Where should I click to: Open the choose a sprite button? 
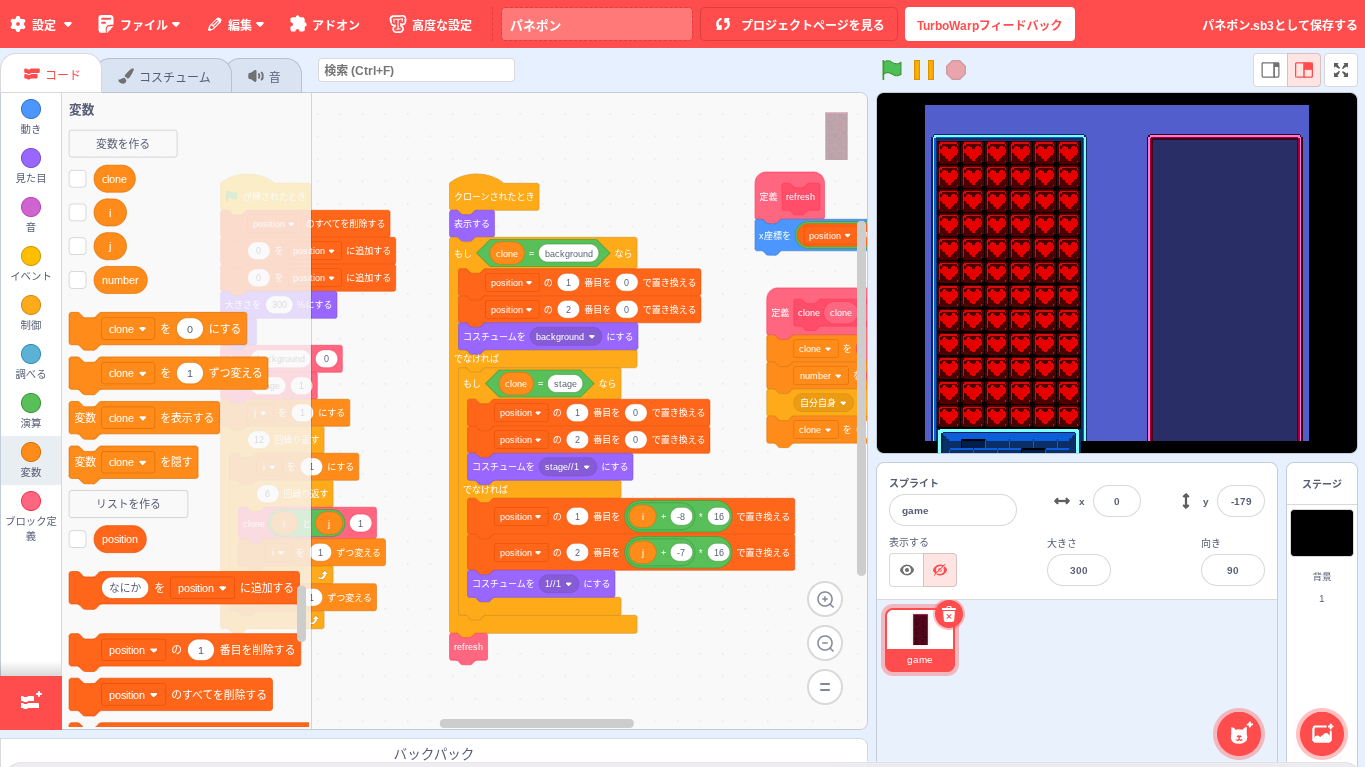[1240, 734]
